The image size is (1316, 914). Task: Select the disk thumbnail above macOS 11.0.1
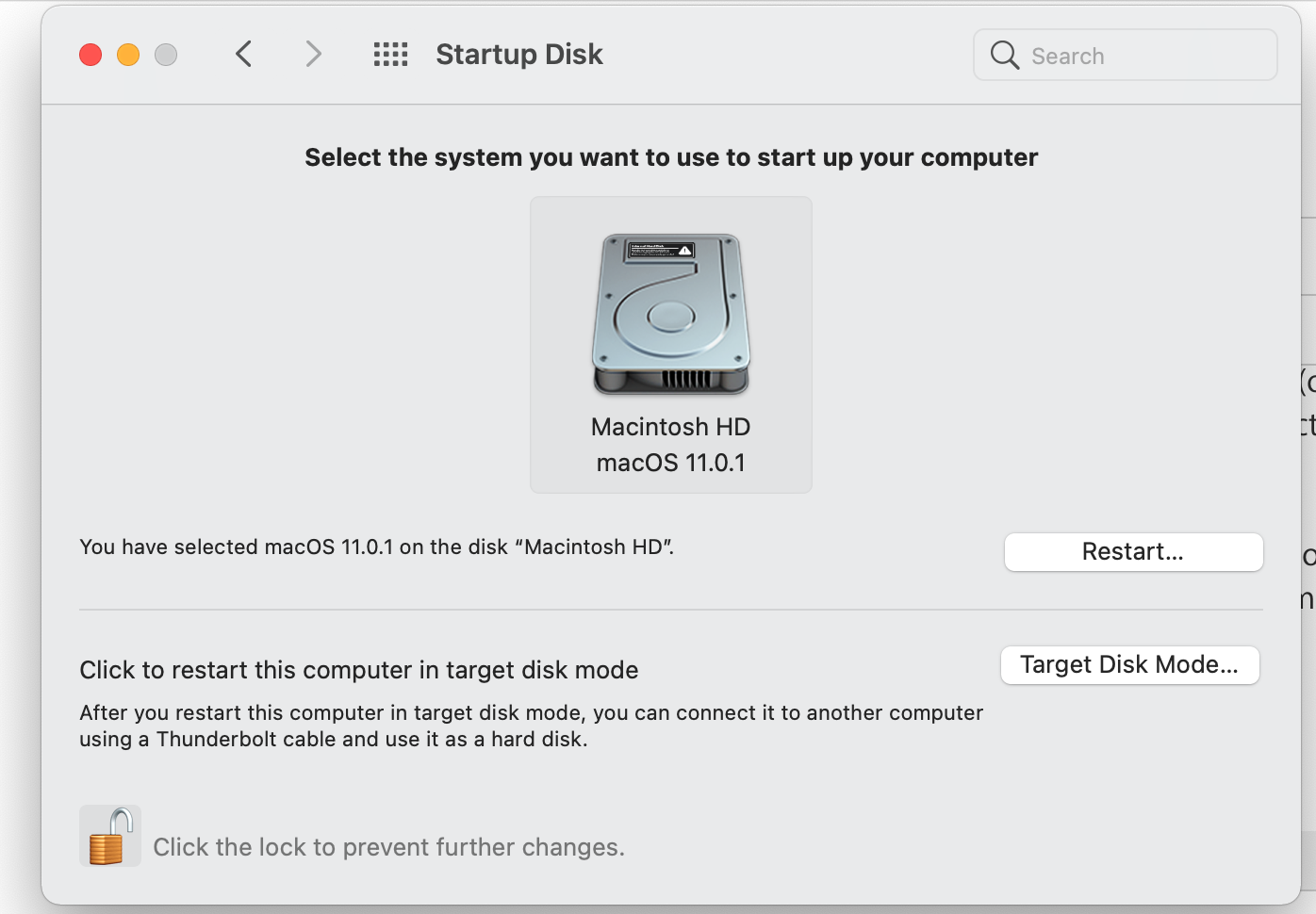[x=670, y=314]
